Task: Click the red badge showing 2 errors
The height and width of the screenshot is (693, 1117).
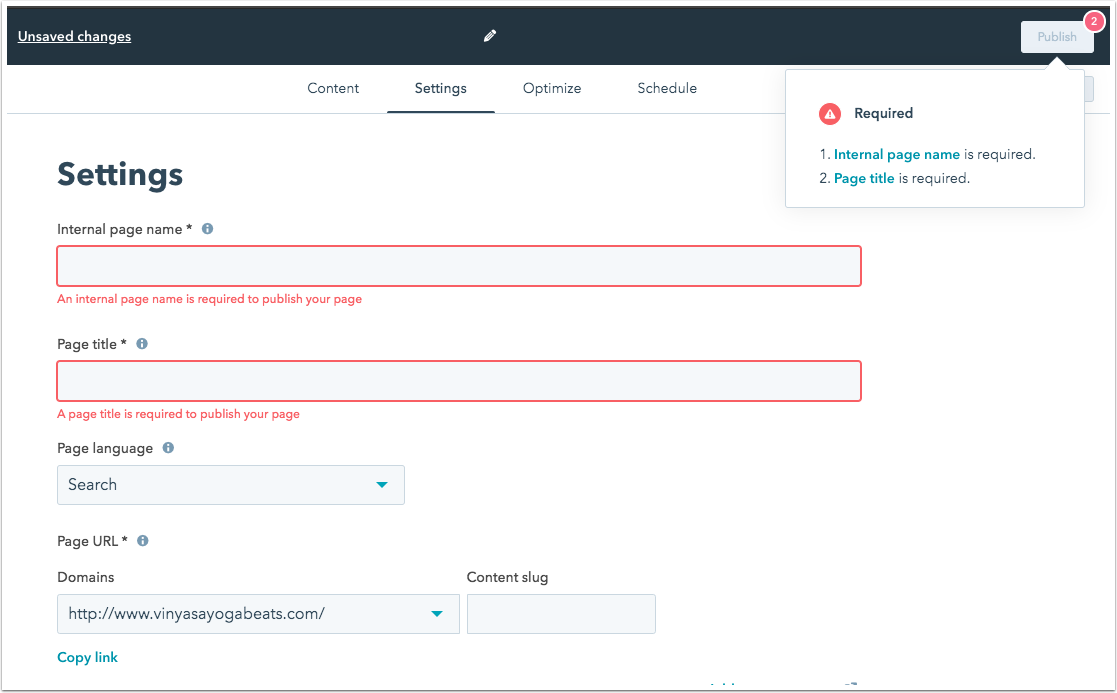Action: click(1093, 21)
